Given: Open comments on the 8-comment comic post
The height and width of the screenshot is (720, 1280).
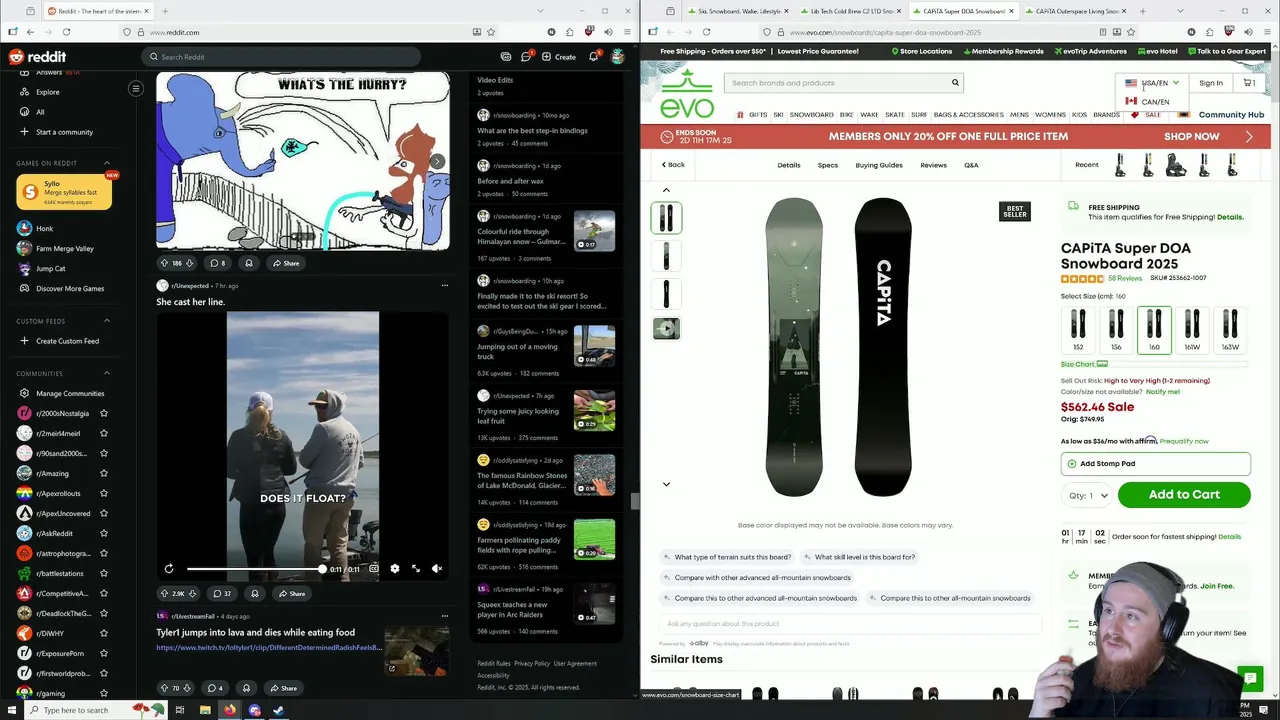Looking at the screenshot, I should tap(217, 263).
